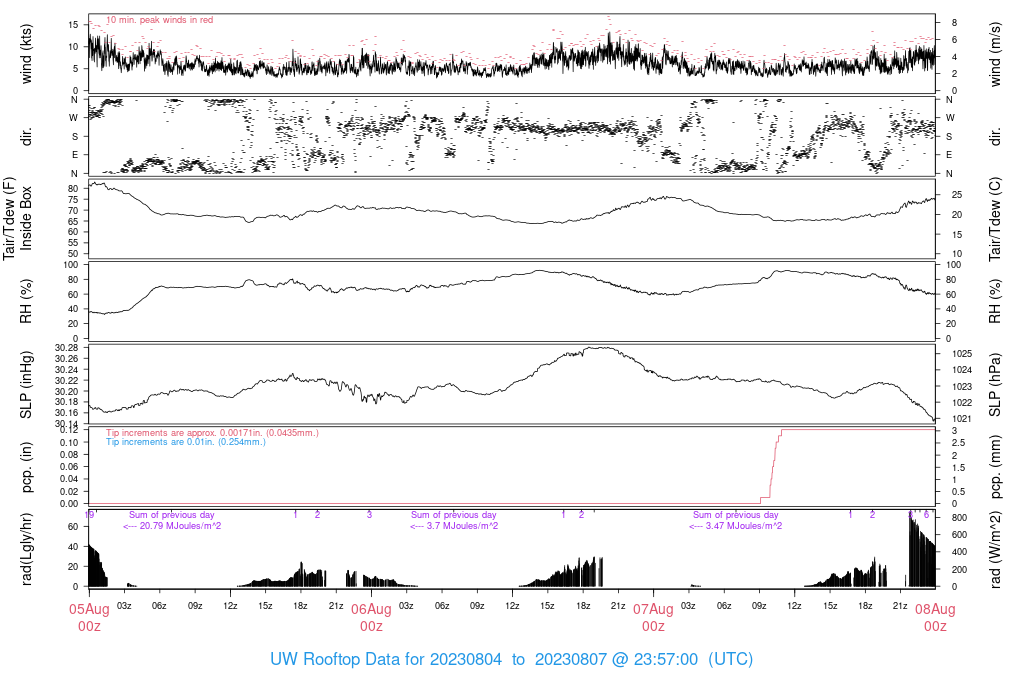Image resolution: width=1024 pixels, height=700 pixels.
Task: Click the 30.28 tick on SLP axis
Action: point(67,348)
